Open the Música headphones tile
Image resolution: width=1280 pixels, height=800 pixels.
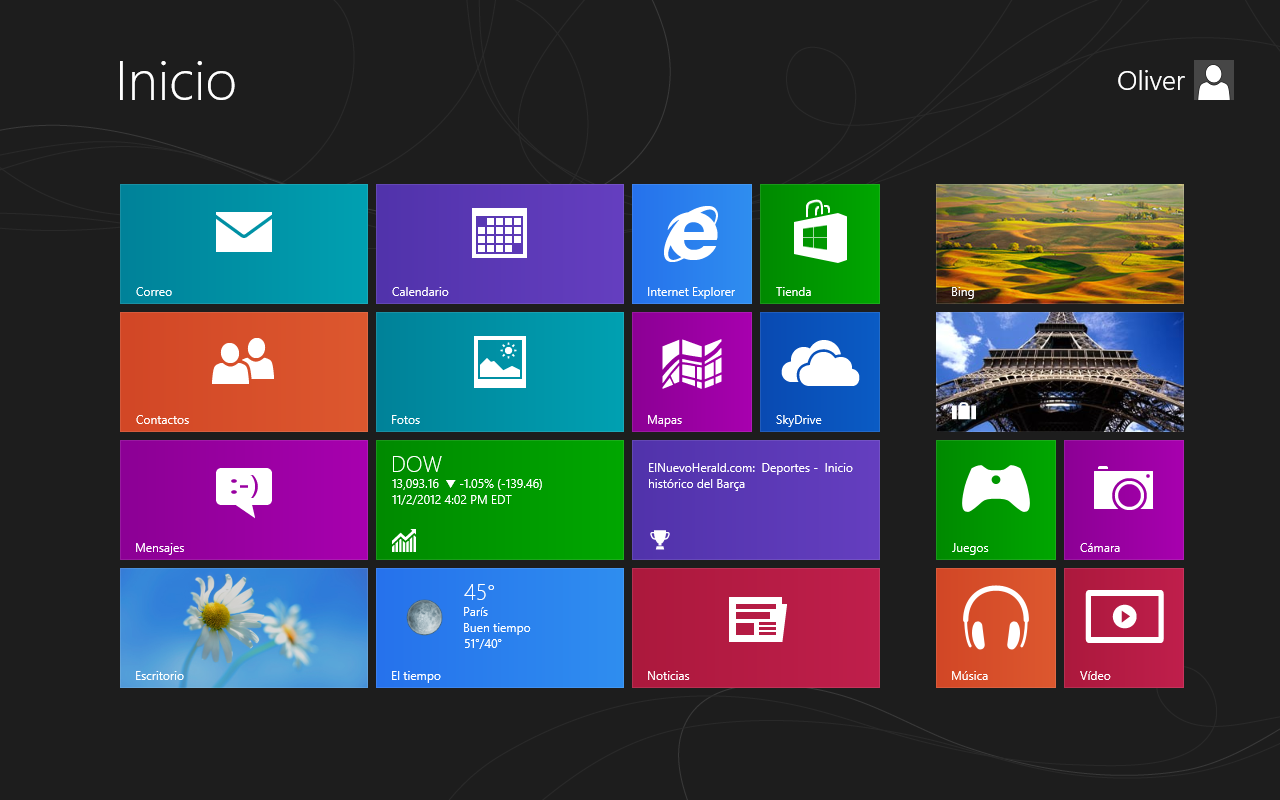tap(996, 628)
